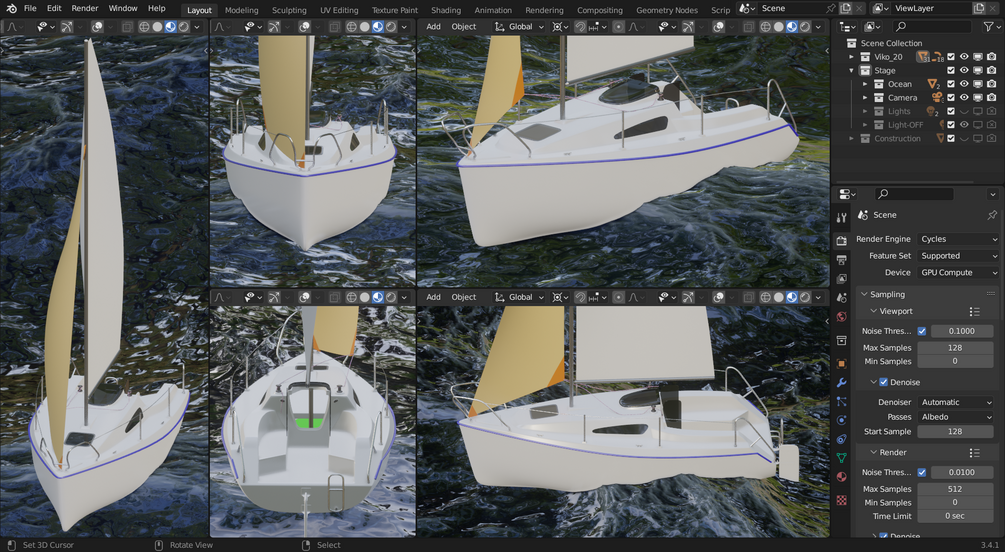Collapse the Sampling panel

(864, 294)
